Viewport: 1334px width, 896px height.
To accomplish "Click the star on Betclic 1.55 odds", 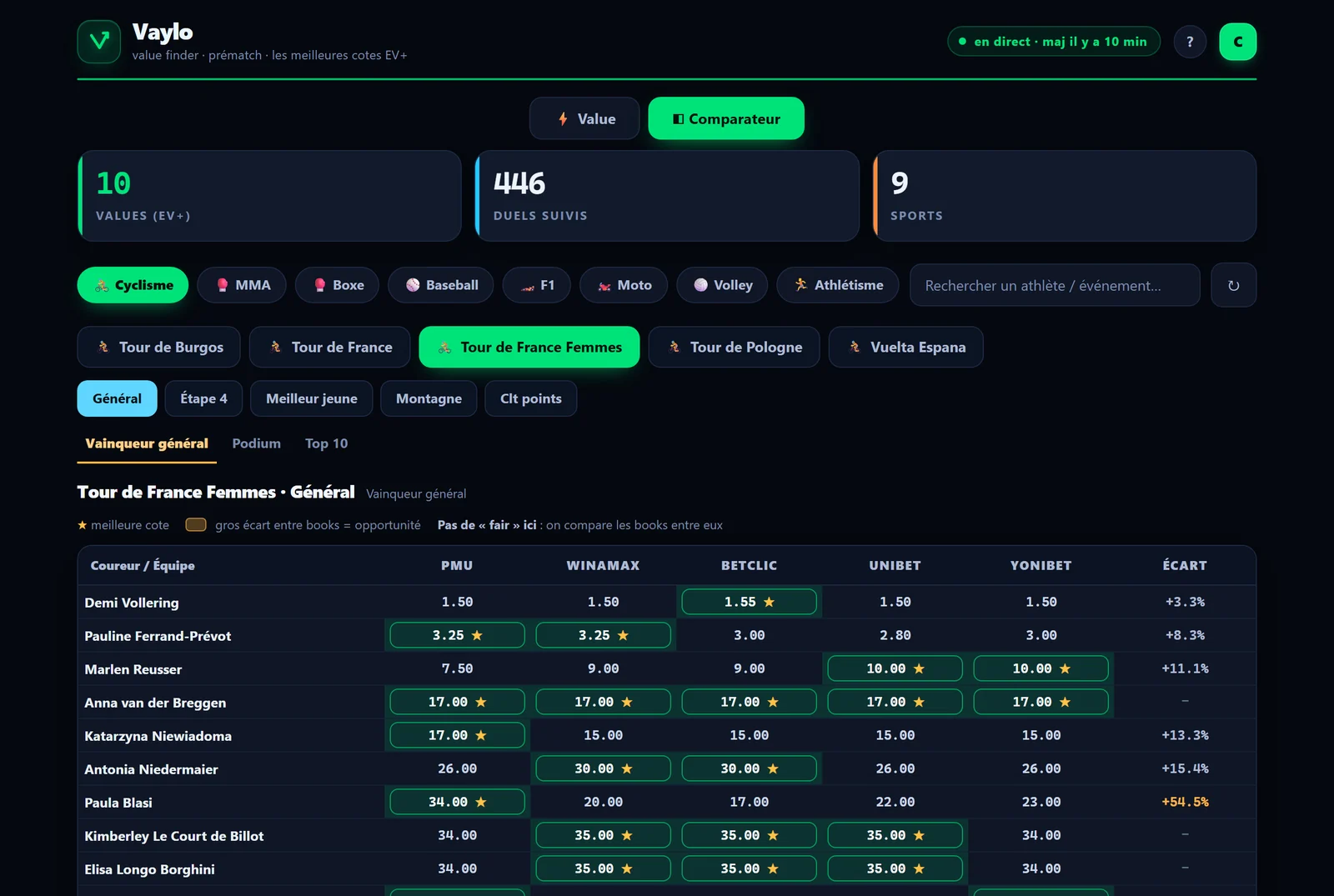I will (769, 602).
